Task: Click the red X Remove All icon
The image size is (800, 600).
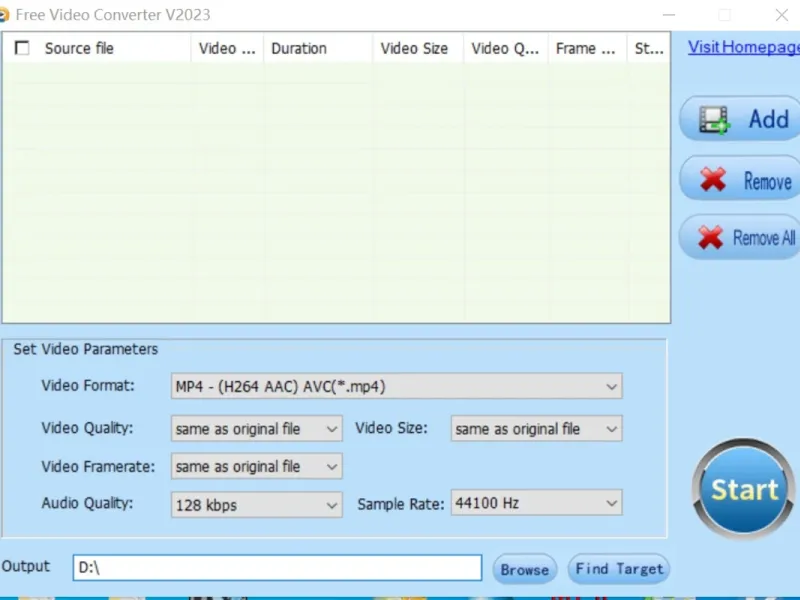Action: pyautogui.click(x=711, y=237)
